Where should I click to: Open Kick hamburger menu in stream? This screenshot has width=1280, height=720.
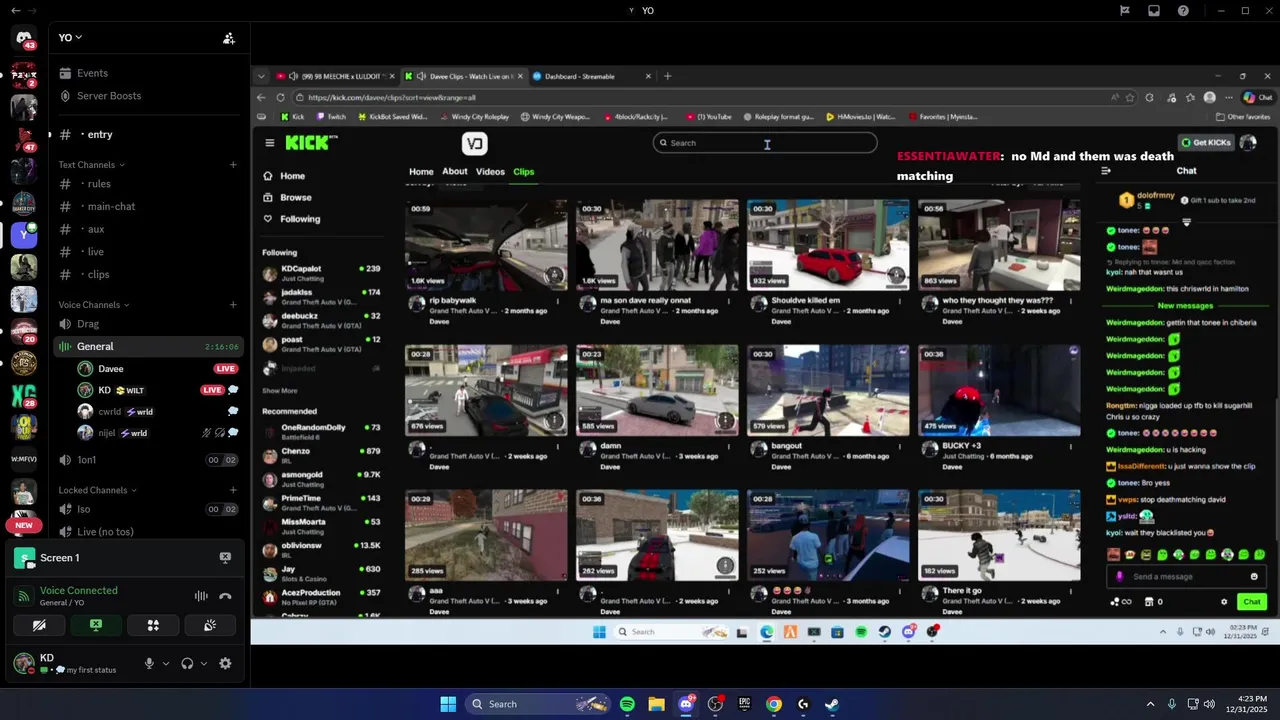click(x=269, y=143)
